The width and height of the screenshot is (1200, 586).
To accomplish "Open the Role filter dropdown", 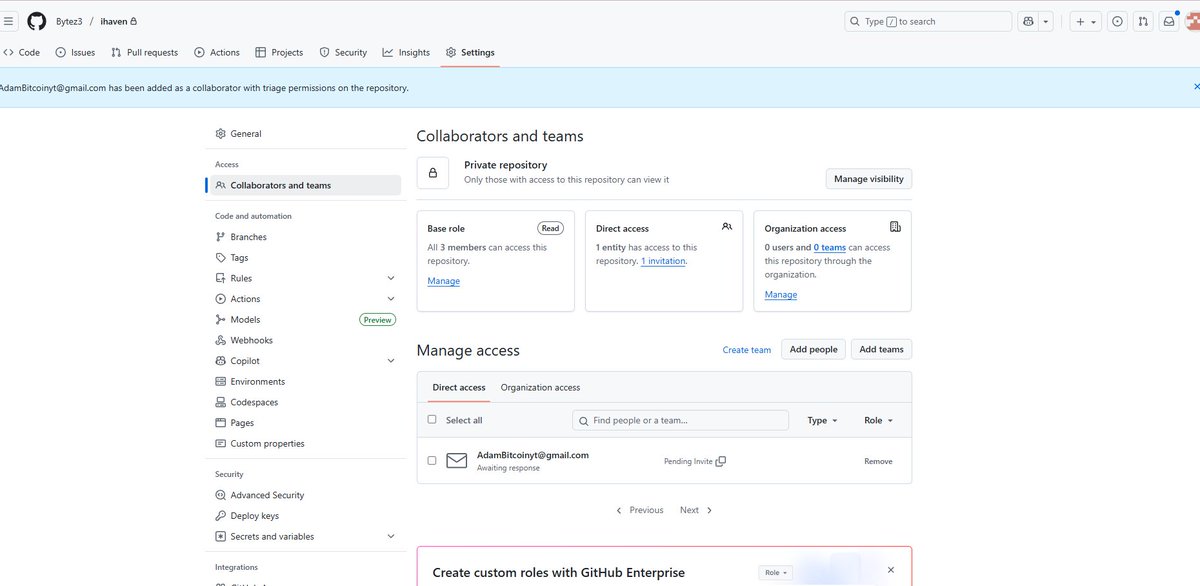I will coord(878,420).
